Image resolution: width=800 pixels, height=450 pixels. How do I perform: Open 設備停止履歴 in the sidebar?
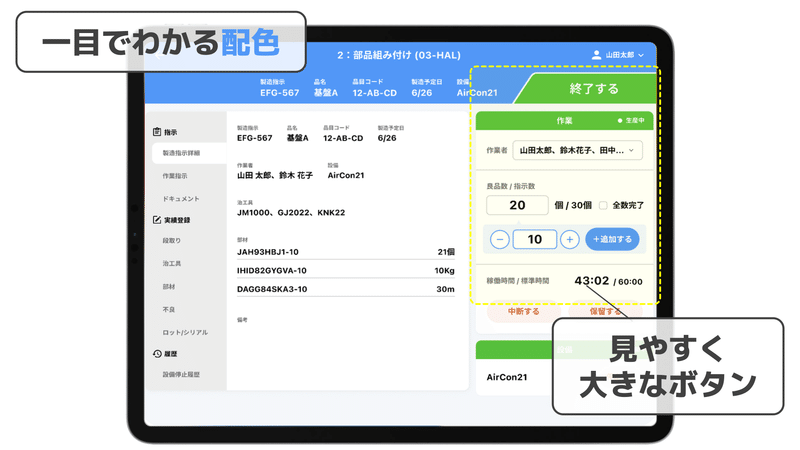point(181,374)
